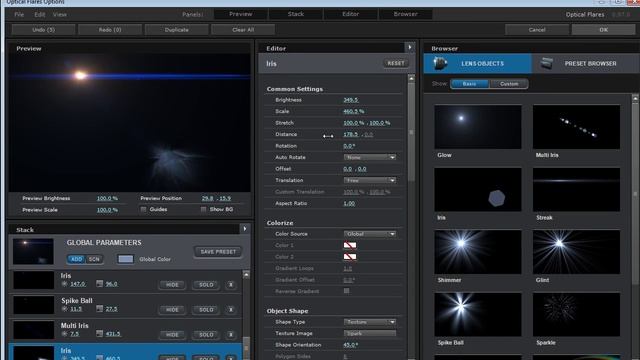Switch blend mode to ADD
The height and width of the screenshot is (360, 640).
point(76,259)
